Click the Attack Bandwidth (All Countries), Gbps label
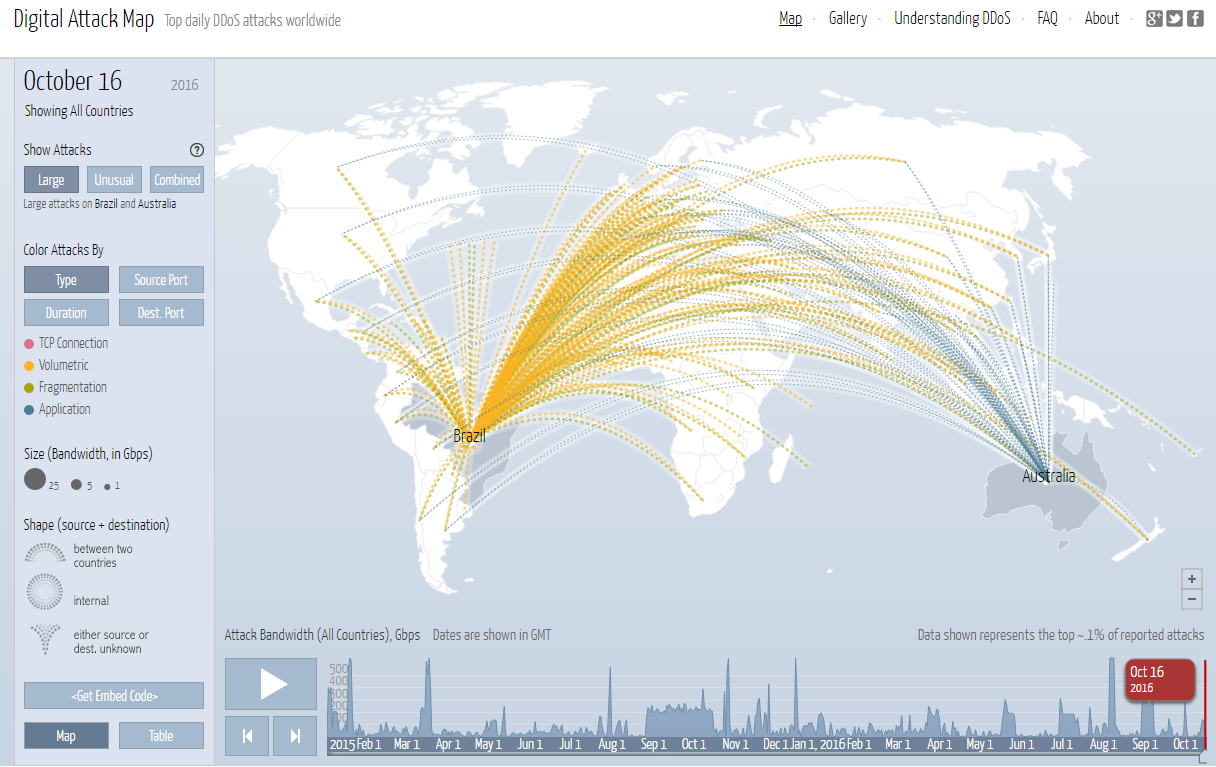Screen dimensions: 1216x767 click(322, 635)
